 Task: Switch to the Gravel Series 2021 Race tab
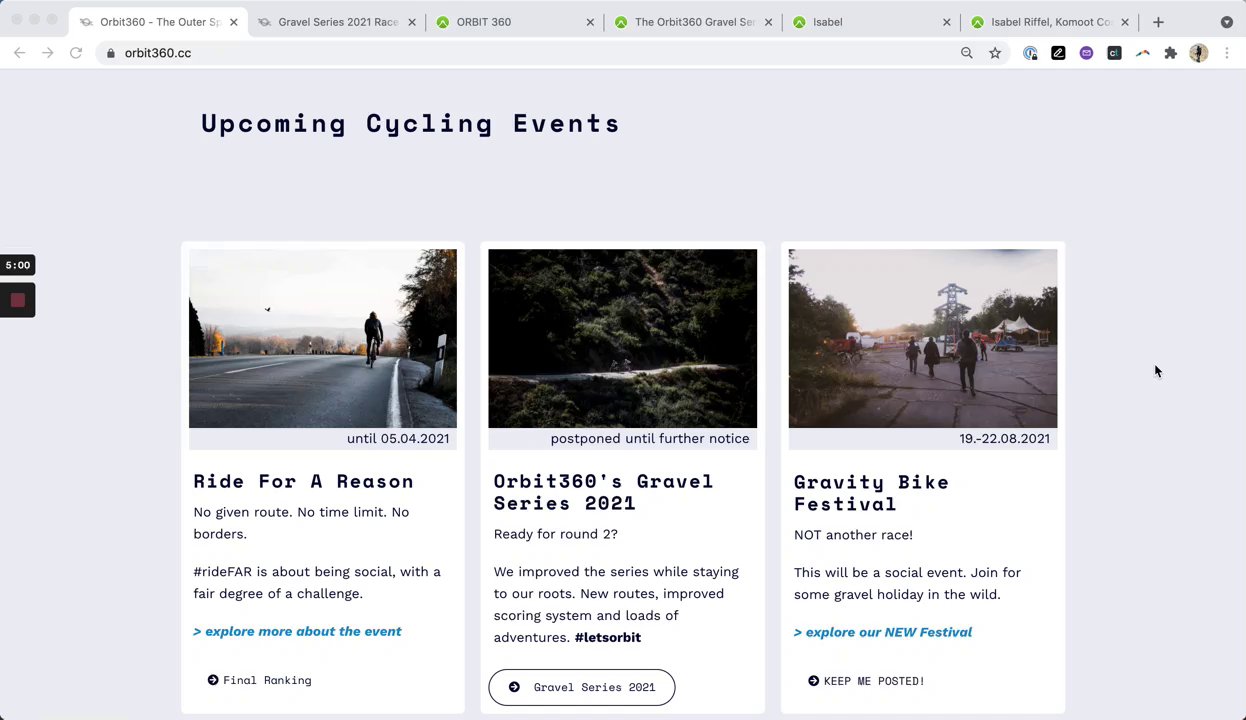point(337,22)
